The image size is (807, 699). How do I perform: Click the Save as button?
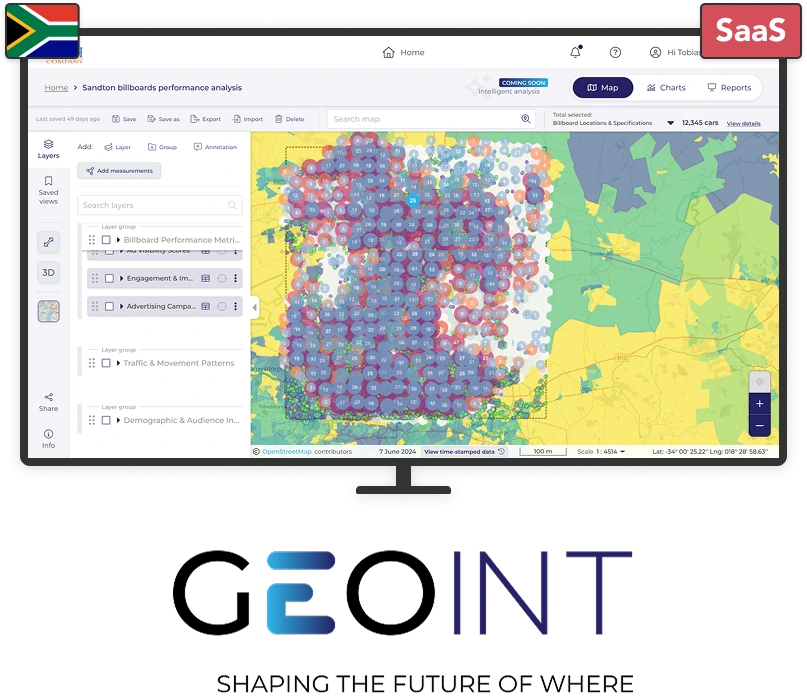(163, 119)
